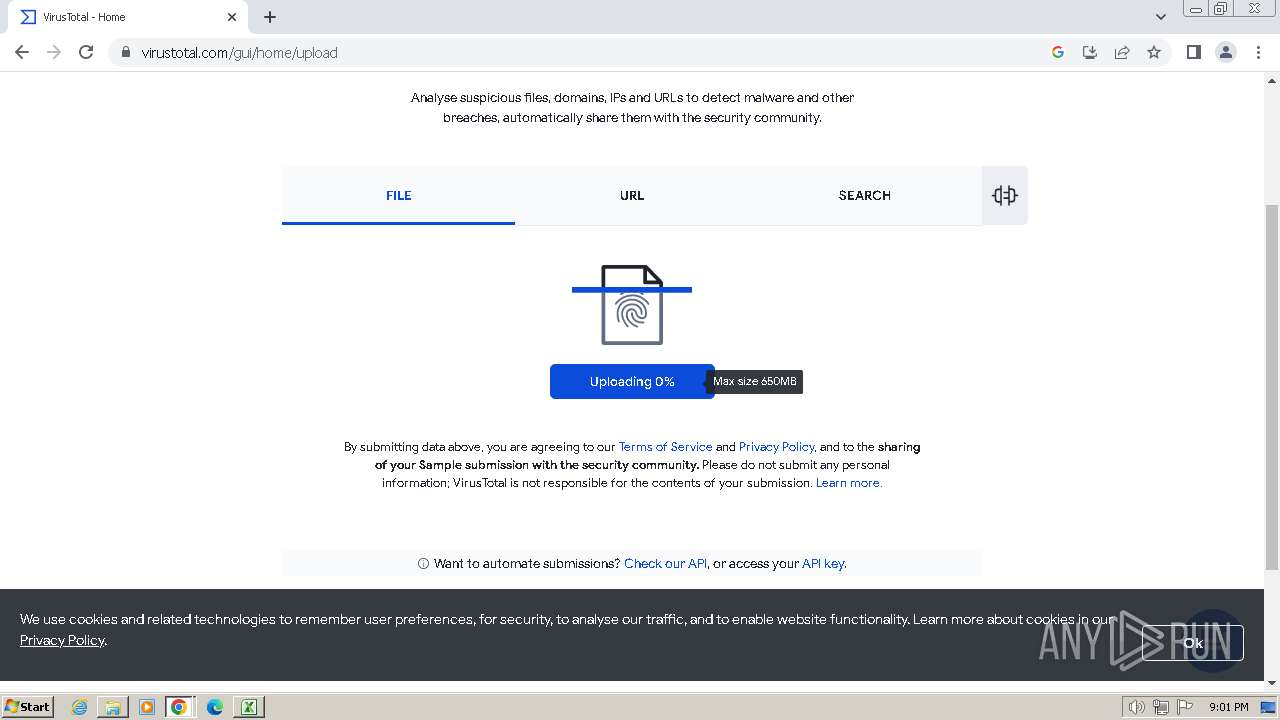1280x720 pixels.
Task: Open the API search tool icon
Action: coord(1005,195)
